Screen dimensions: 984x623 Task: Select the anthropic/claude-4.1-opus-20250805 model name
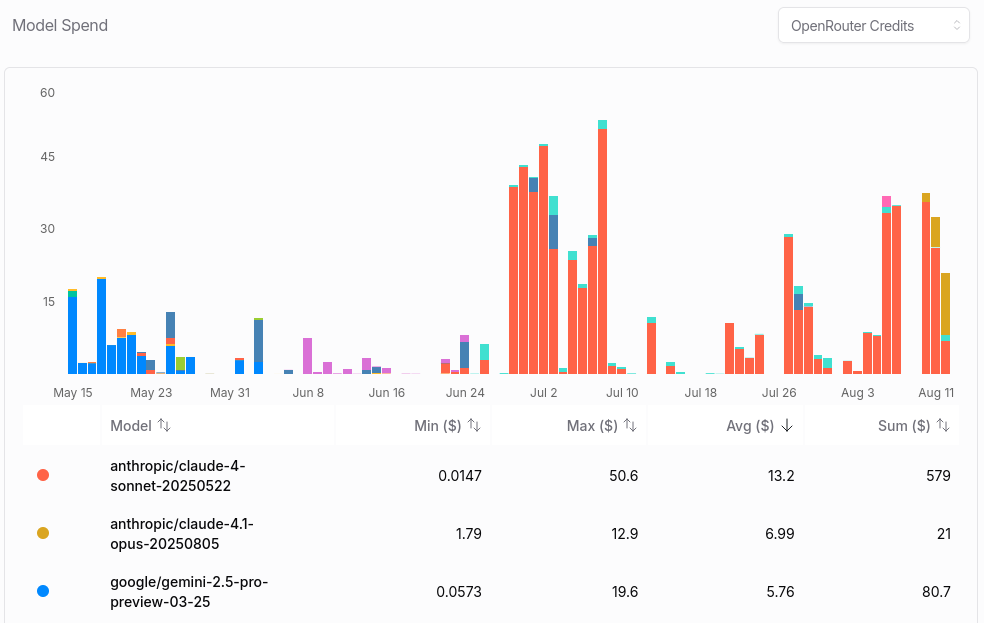point(181,533)
